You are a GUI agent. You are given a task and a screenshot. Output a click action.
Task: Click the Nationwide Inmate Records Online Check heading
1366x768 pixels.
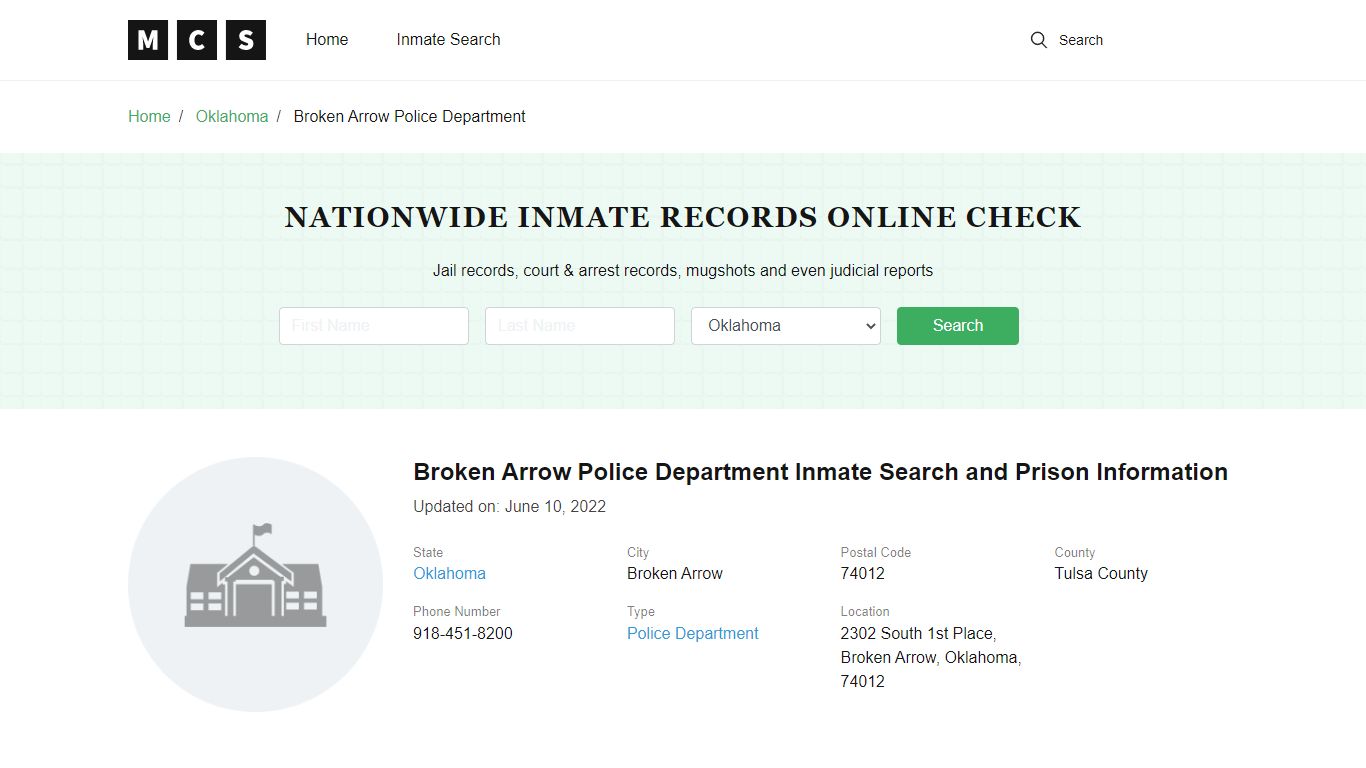[683, 217]
